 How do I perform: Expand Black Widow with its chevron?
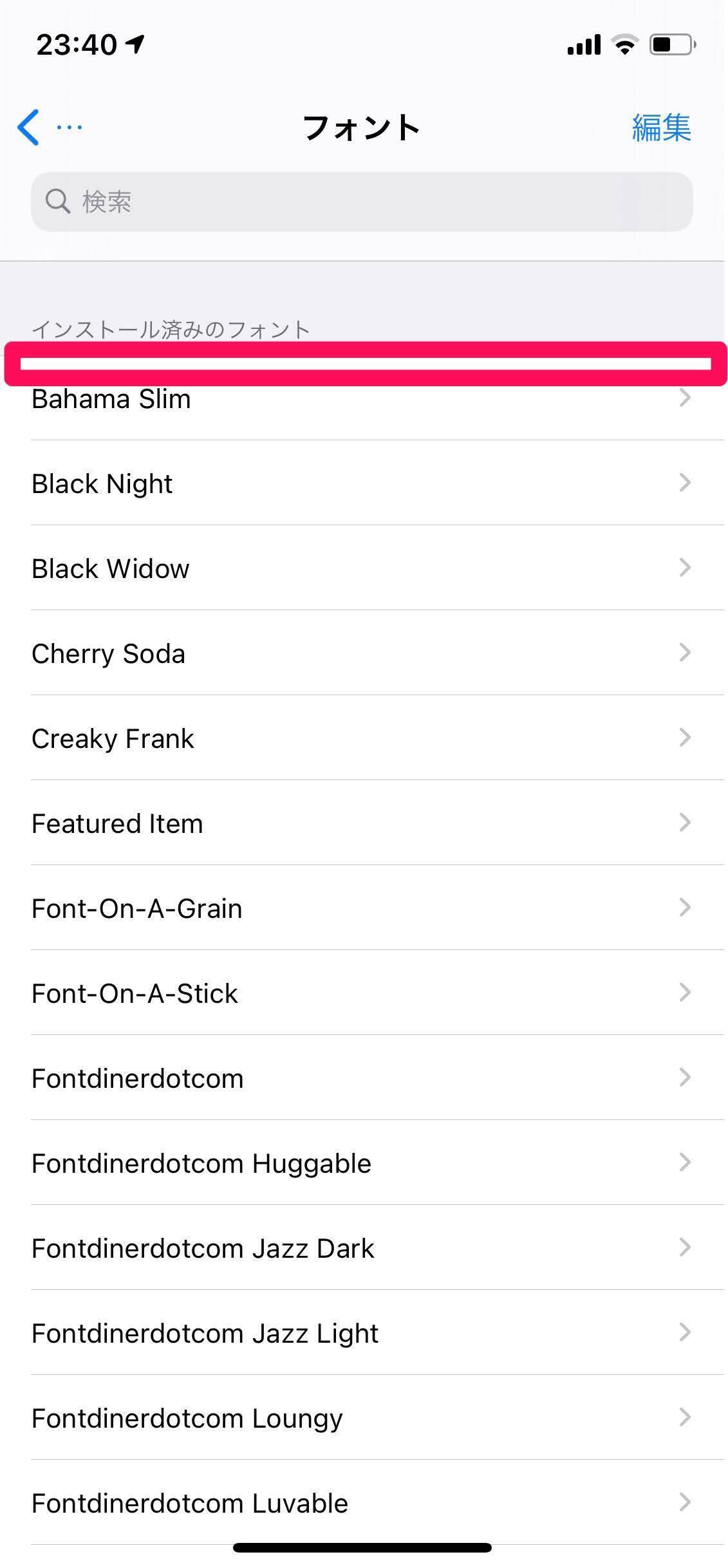click(685, 568)
